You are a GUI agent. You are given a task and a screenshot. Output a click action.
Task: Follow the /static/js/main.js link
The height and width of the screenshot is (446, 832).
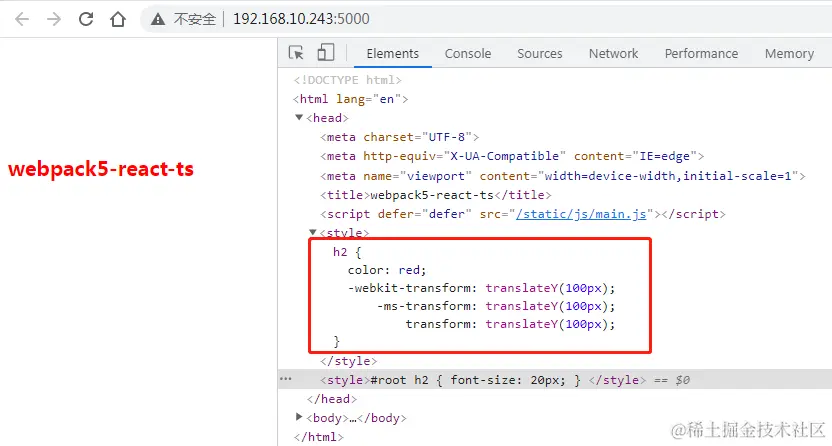coord(581,214)
